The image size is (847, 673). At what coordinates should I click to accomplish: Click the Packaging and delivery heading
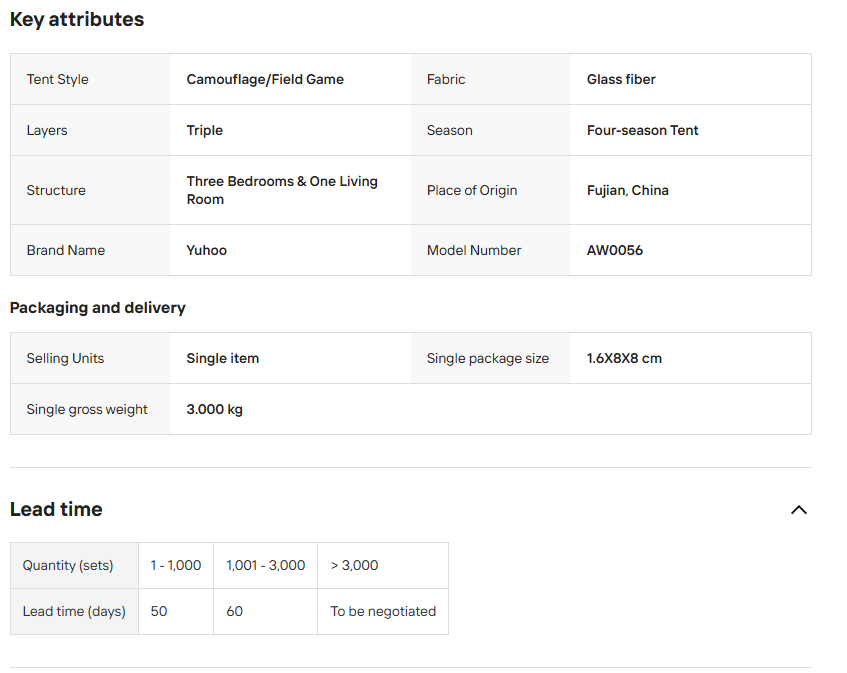pyautogui.click(x=98, y=308)
